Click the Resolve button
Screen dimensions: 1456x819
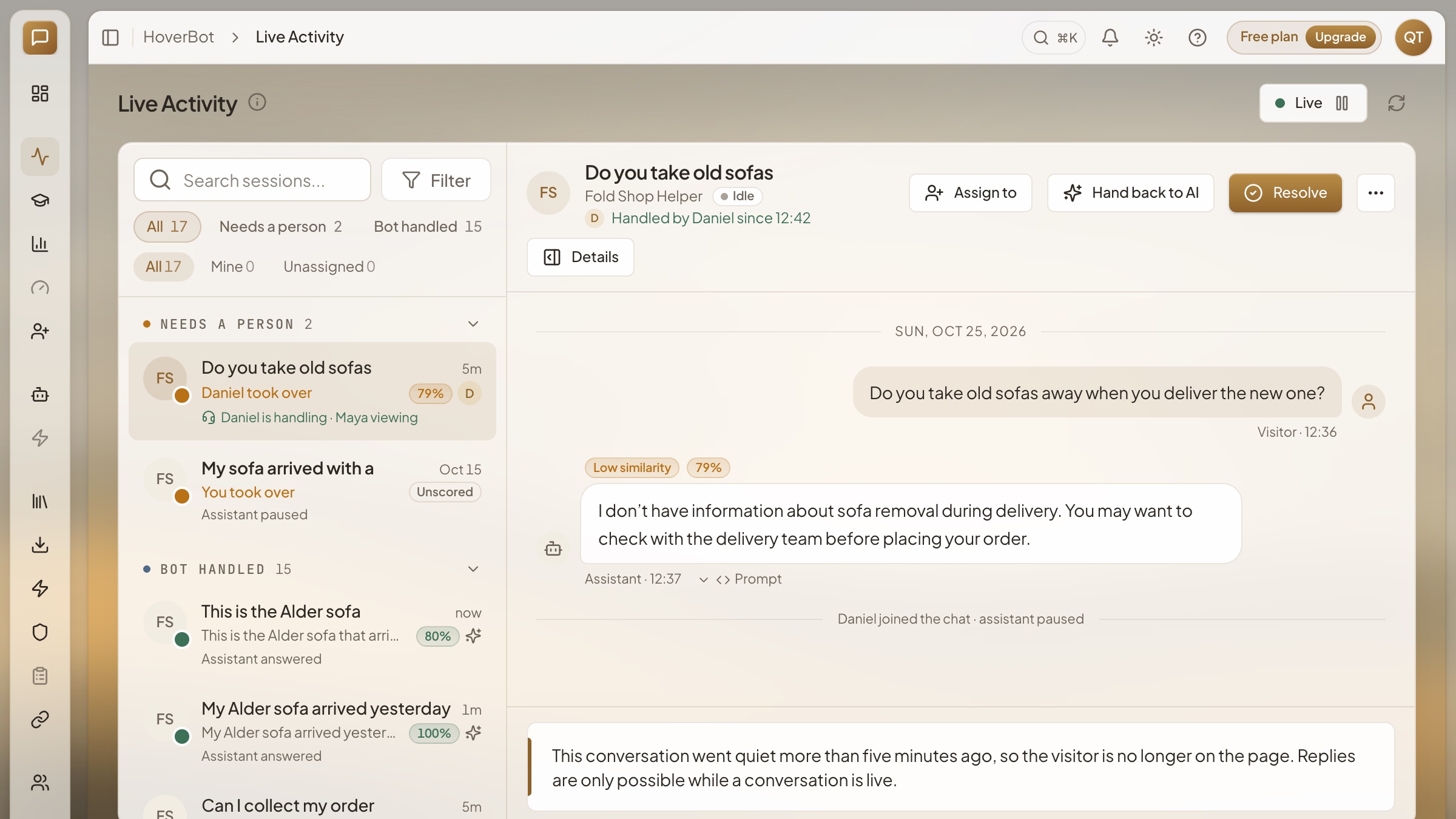1286,193
